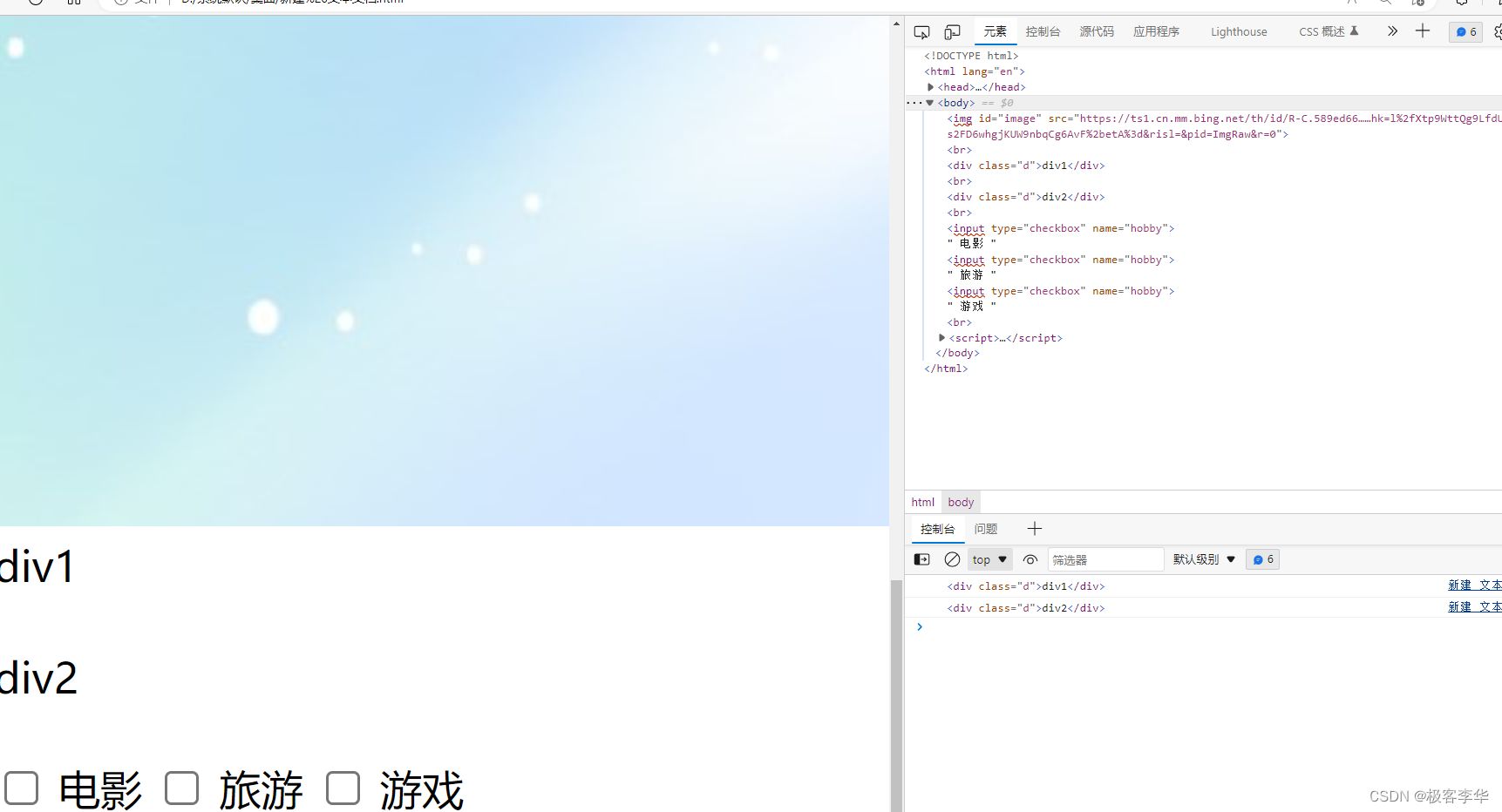Open the issues counter badge in top toolbar
Viewport: 1502px width, 812px height.
(1466, 32)
